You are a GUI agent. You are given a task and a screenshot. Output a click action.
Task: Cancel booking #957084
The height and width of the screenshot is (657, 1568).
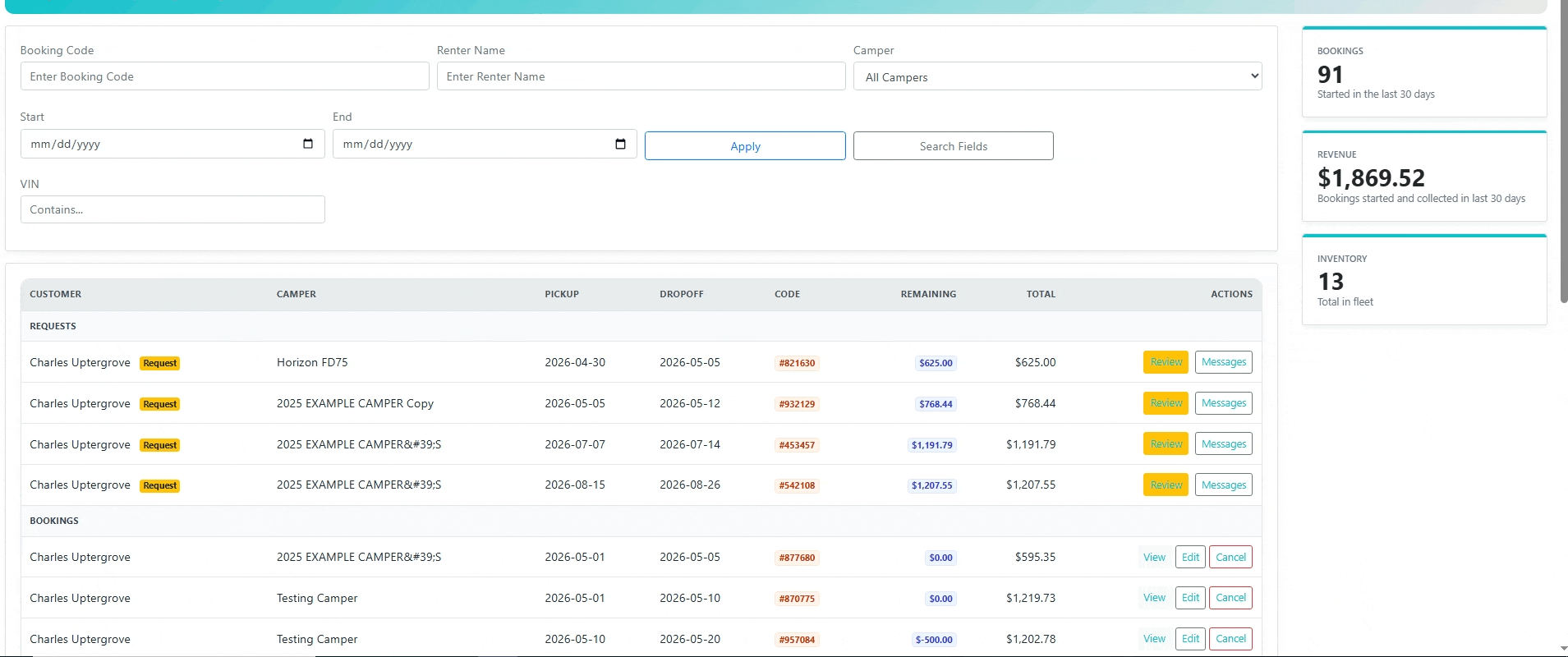tap(1230, 639)
